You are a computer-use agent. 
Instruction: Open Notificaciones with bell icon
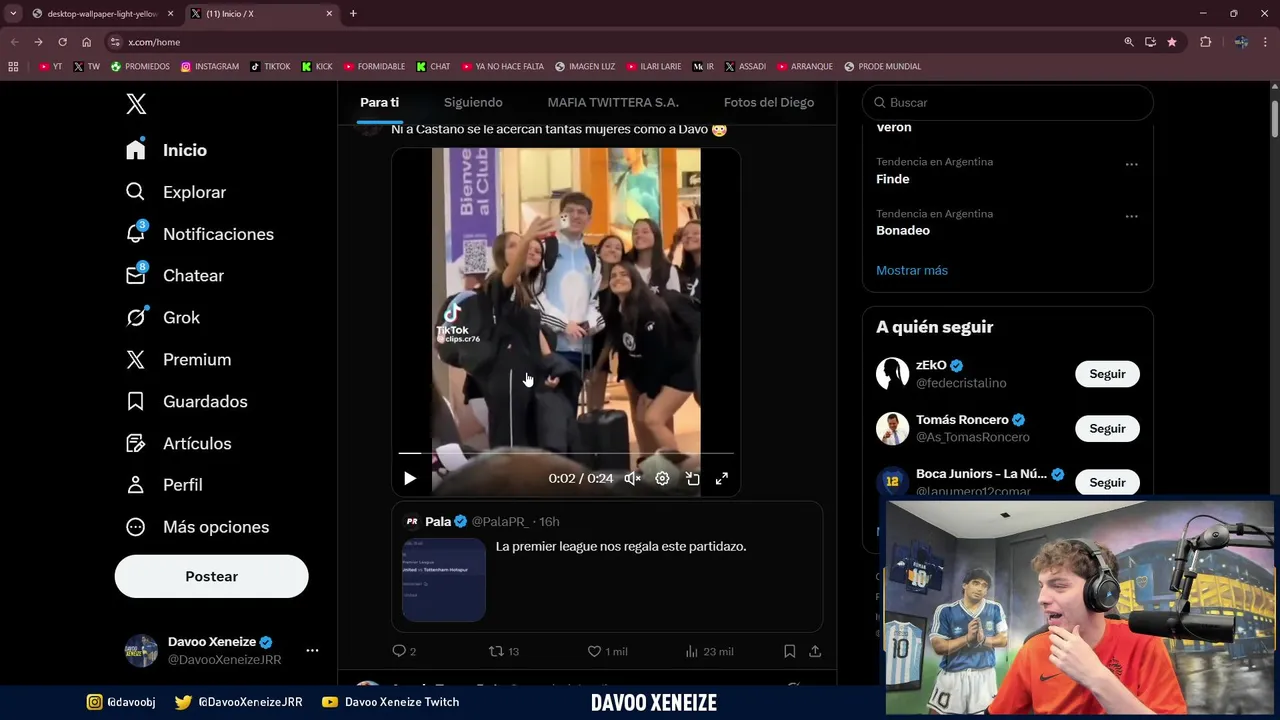point(199,234)
